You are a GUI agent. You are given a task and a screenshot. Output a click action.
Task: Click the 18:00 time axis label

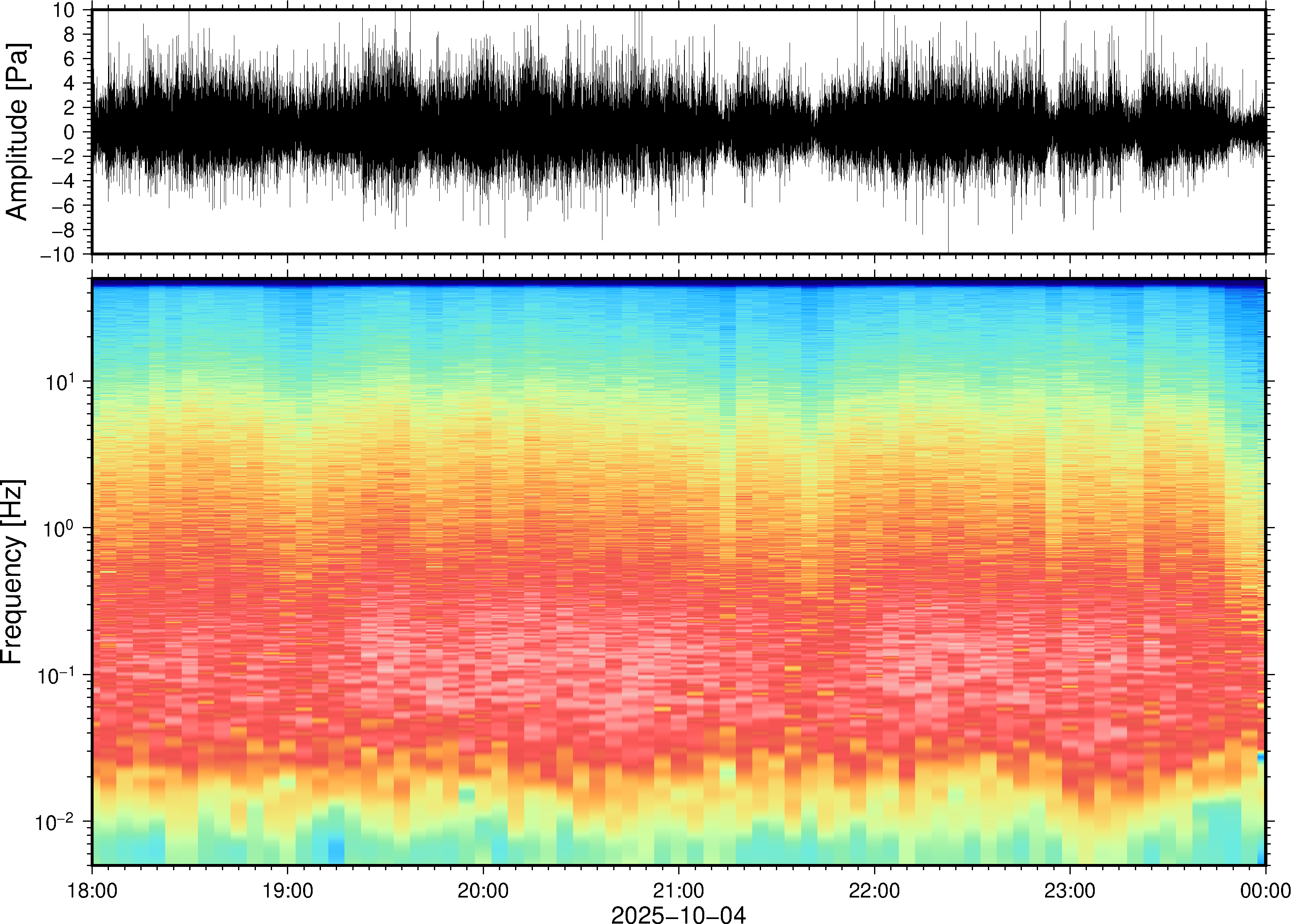(x=92, y=890)
